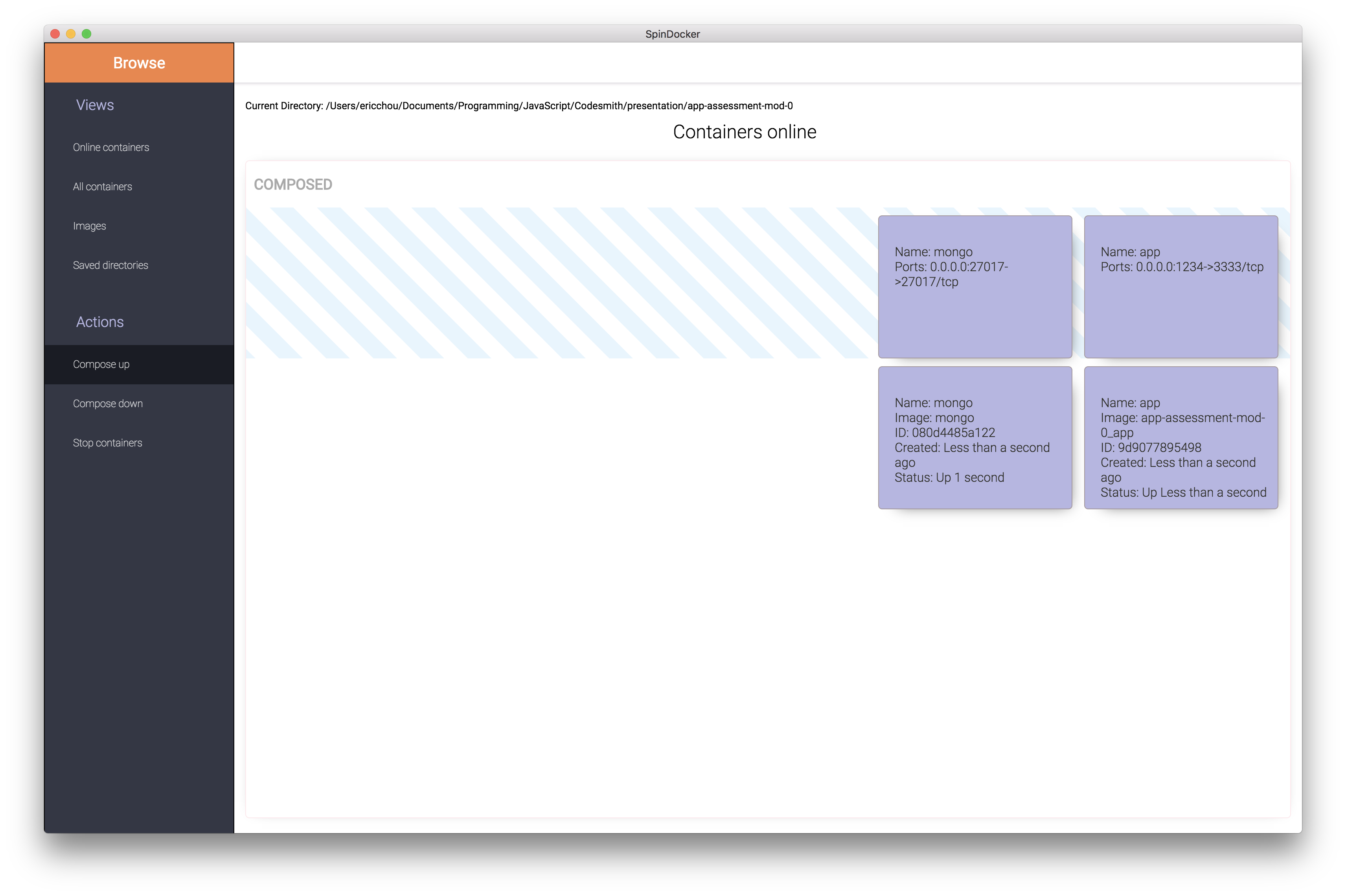Select the app card showing port 1234->3333
Viewport: 1346px width, 896px height.
click(x=1181, y=287)
